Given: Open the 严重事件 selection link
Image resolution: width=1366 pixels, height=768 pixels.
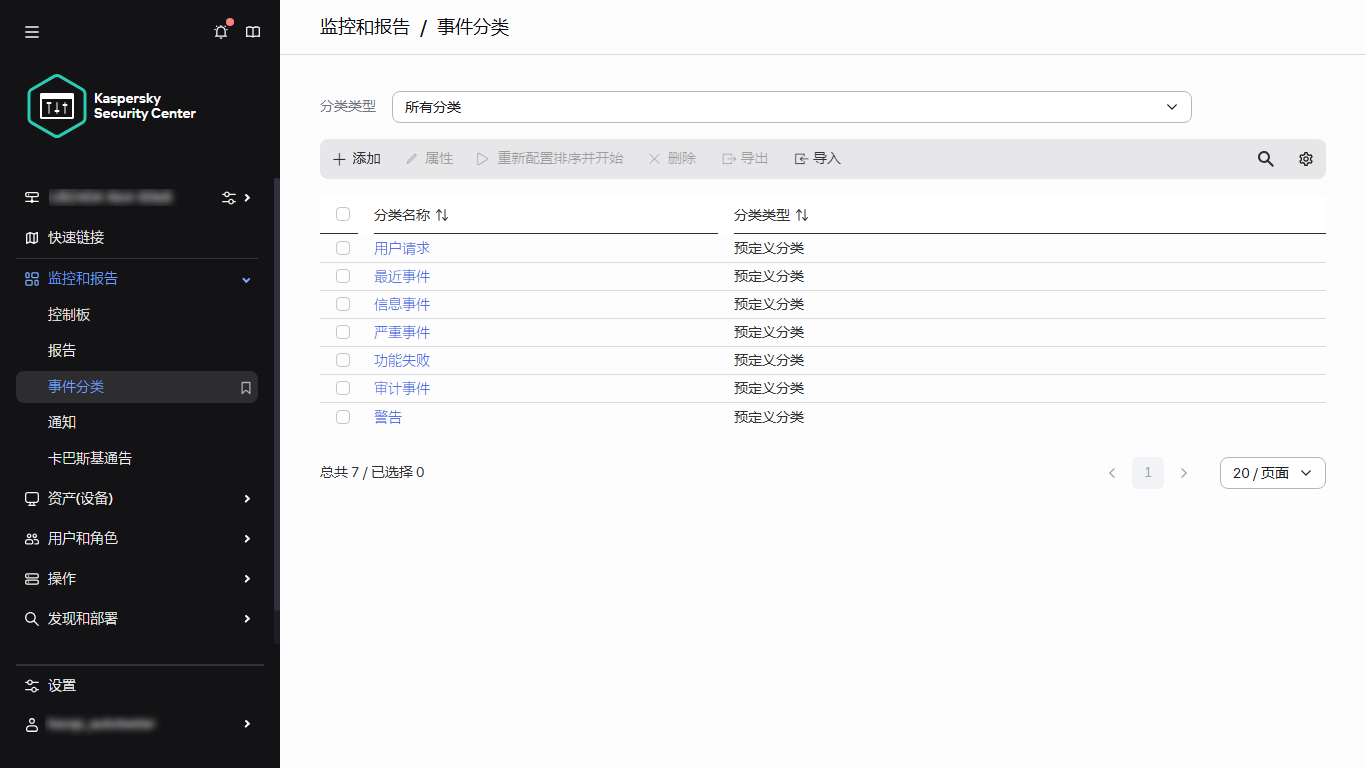Looking at the screenshot, I should 402,331.
